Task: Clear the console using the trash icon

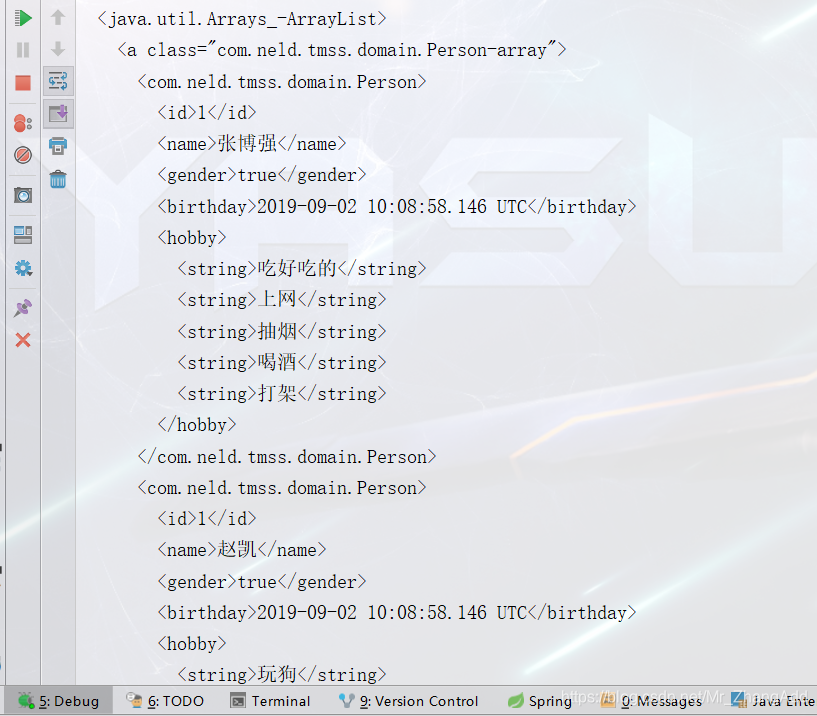Action: point(57,177)
